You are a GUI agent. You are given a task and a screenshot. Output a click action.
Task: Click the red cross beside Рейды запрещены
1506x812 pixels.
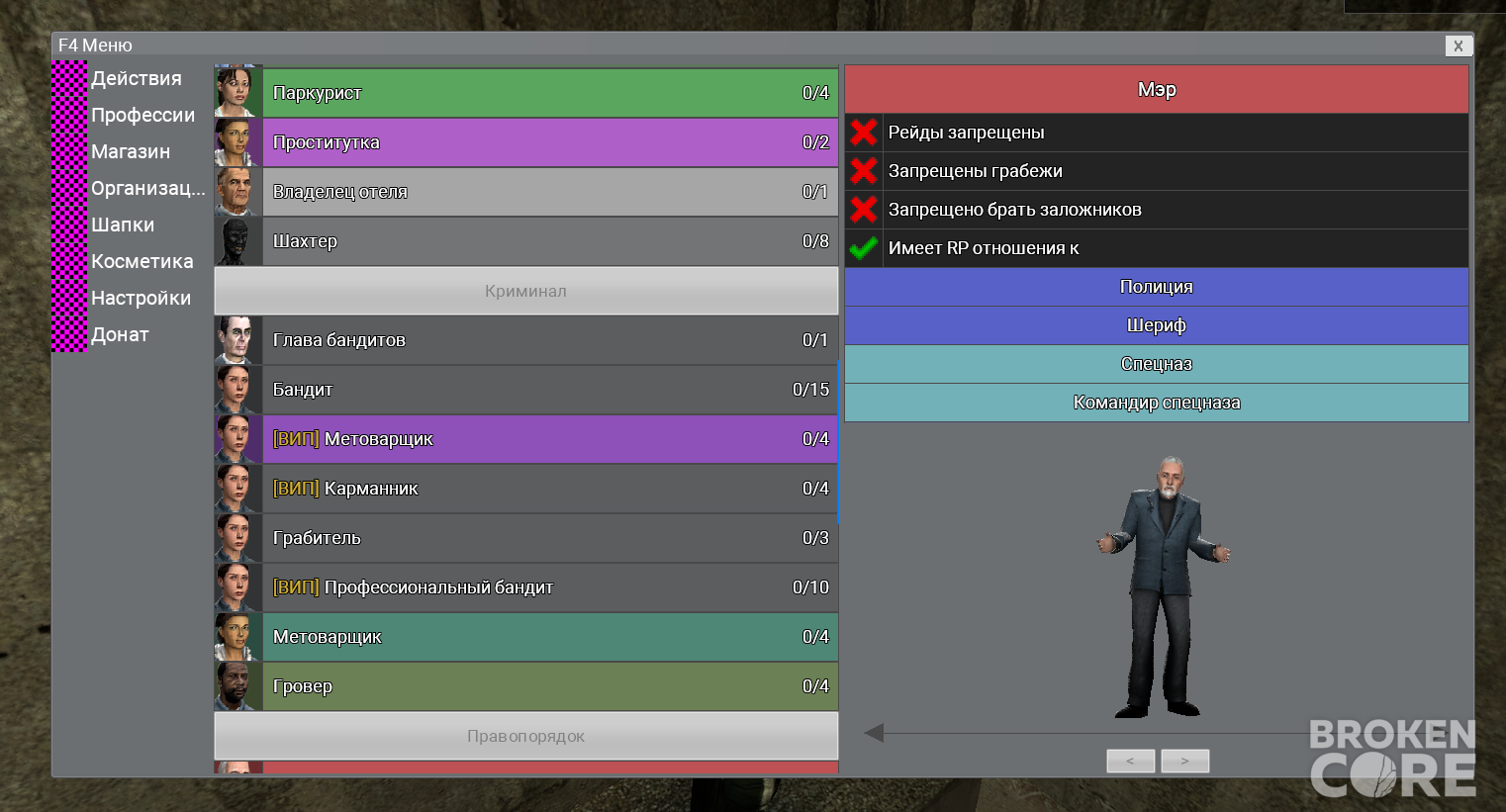(x=864, y=133)
